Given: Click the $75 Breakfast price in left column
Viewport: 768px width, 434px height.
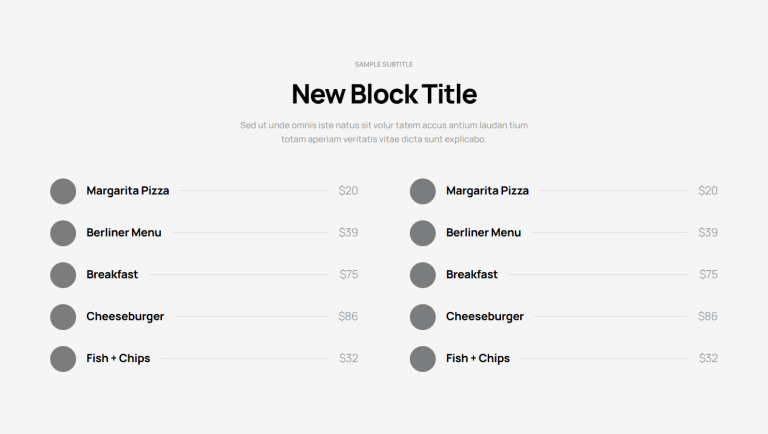Looking at the screenshot, I should [348, 275].
